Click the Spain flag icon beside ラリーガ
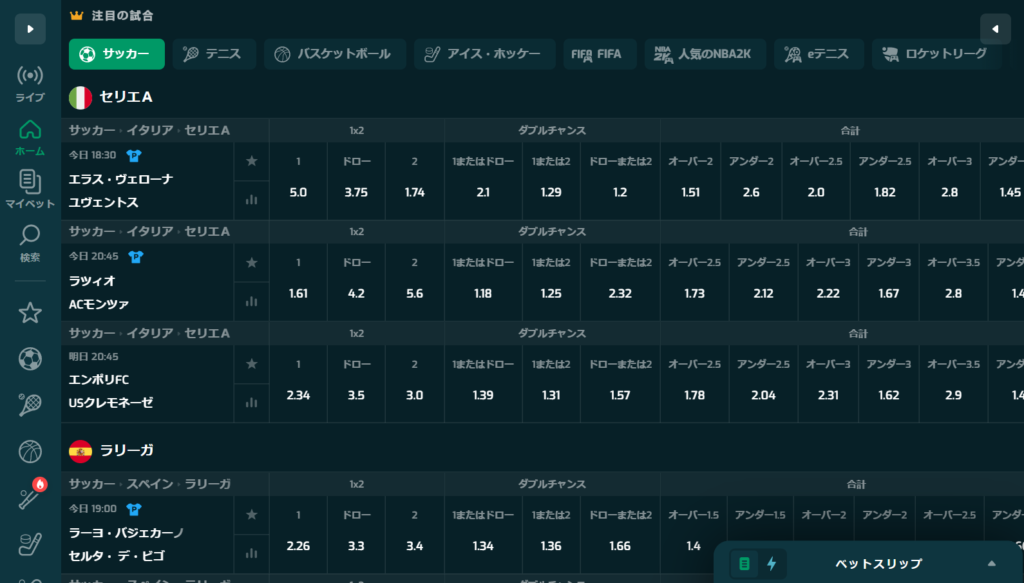This screenshot has width=1024, height=583. coord(80,451)
